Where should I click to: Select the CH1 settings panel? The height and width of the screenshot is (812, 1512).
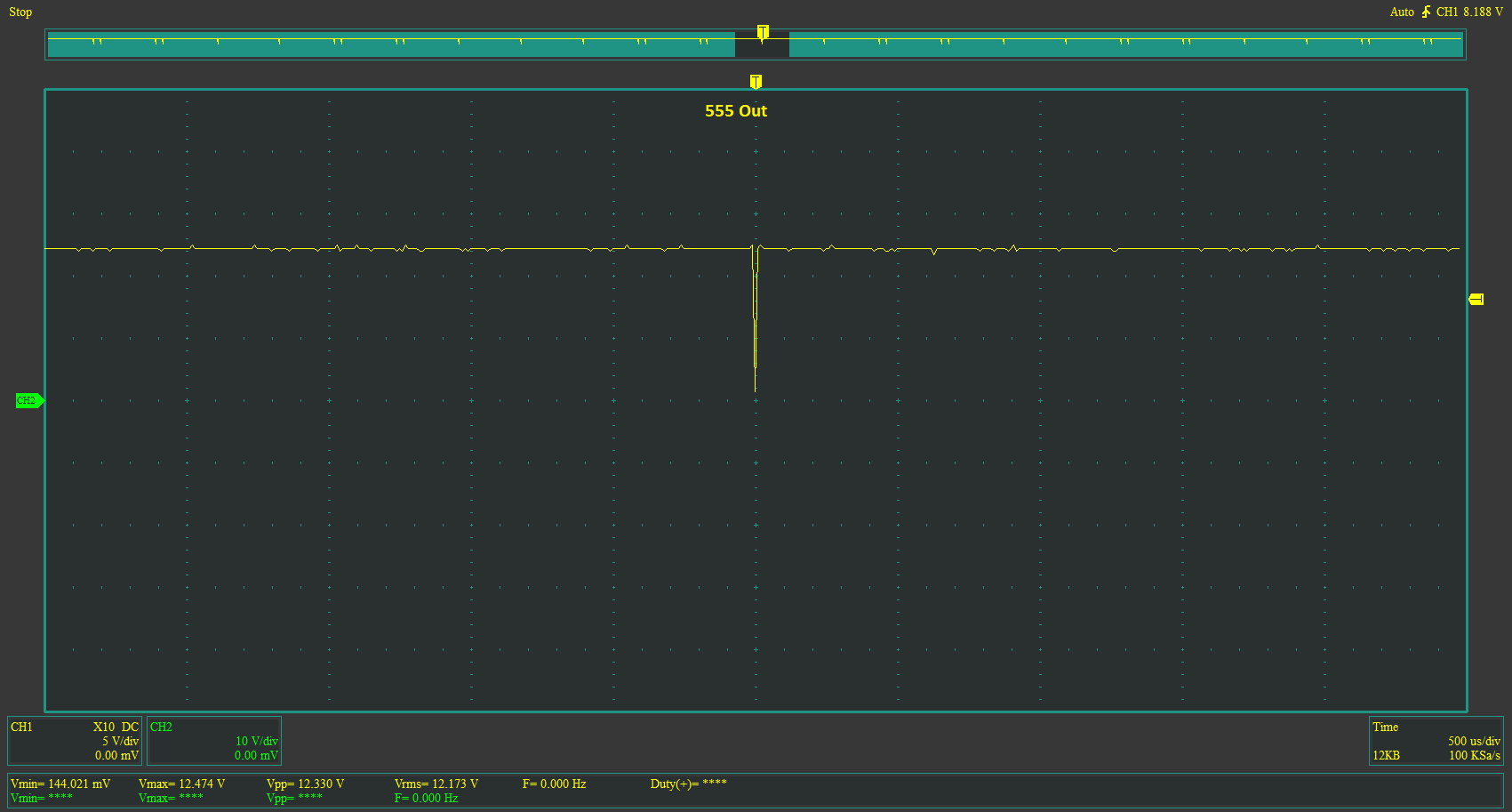click(75, 741)
